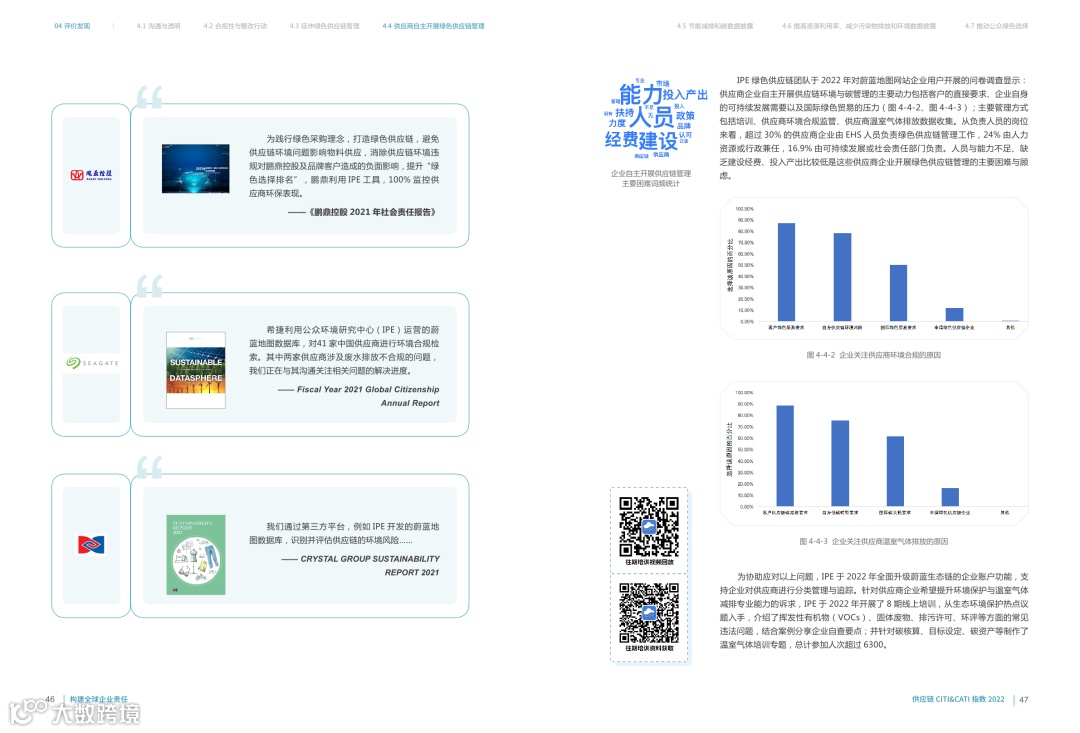The width and height of the screenshot is (1080, 733).
Task: Click citation CRYSTAL GROUP SUSTAINABILITY REPORT 2021
Action: (x=360, y=566)
